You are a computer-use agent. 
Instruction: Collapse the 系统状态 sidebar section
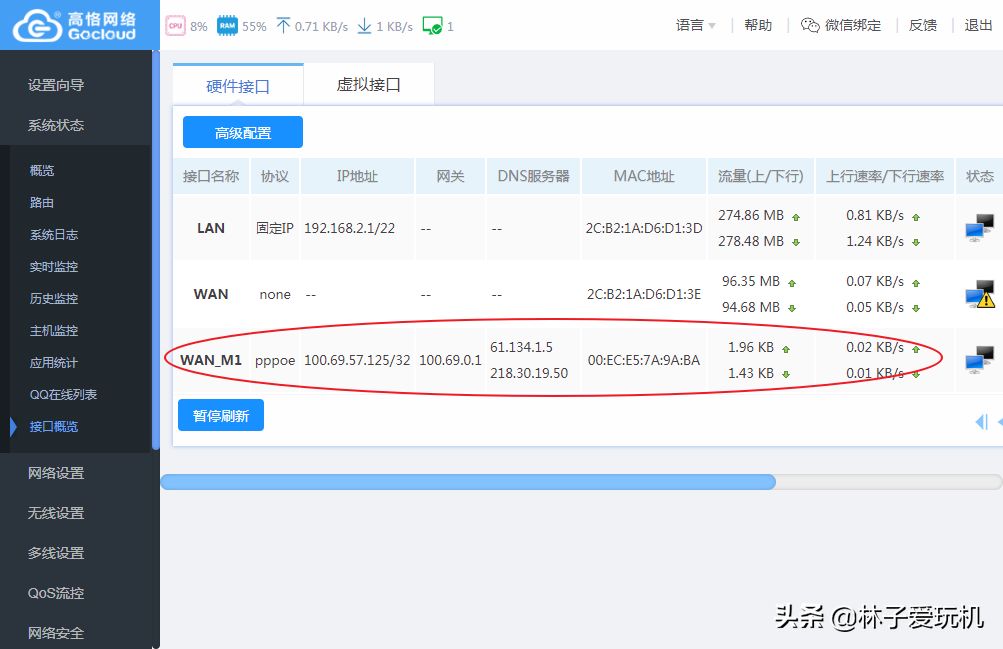click(56, 125)
